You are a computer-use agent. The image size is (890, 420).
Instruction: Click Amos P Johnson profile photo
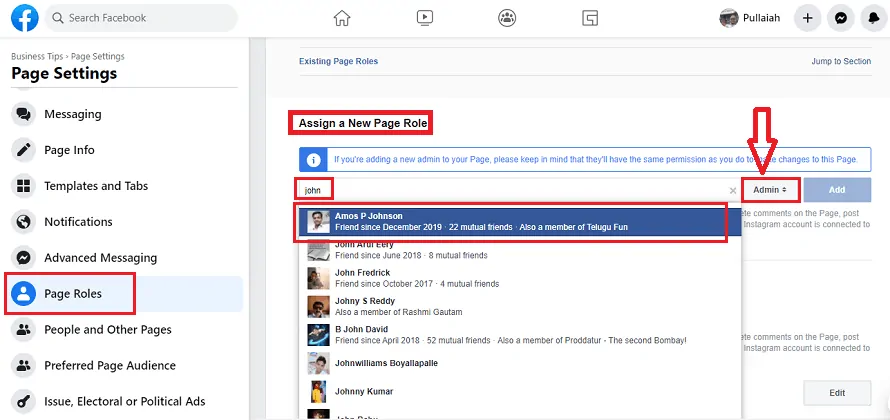point(318,222)
